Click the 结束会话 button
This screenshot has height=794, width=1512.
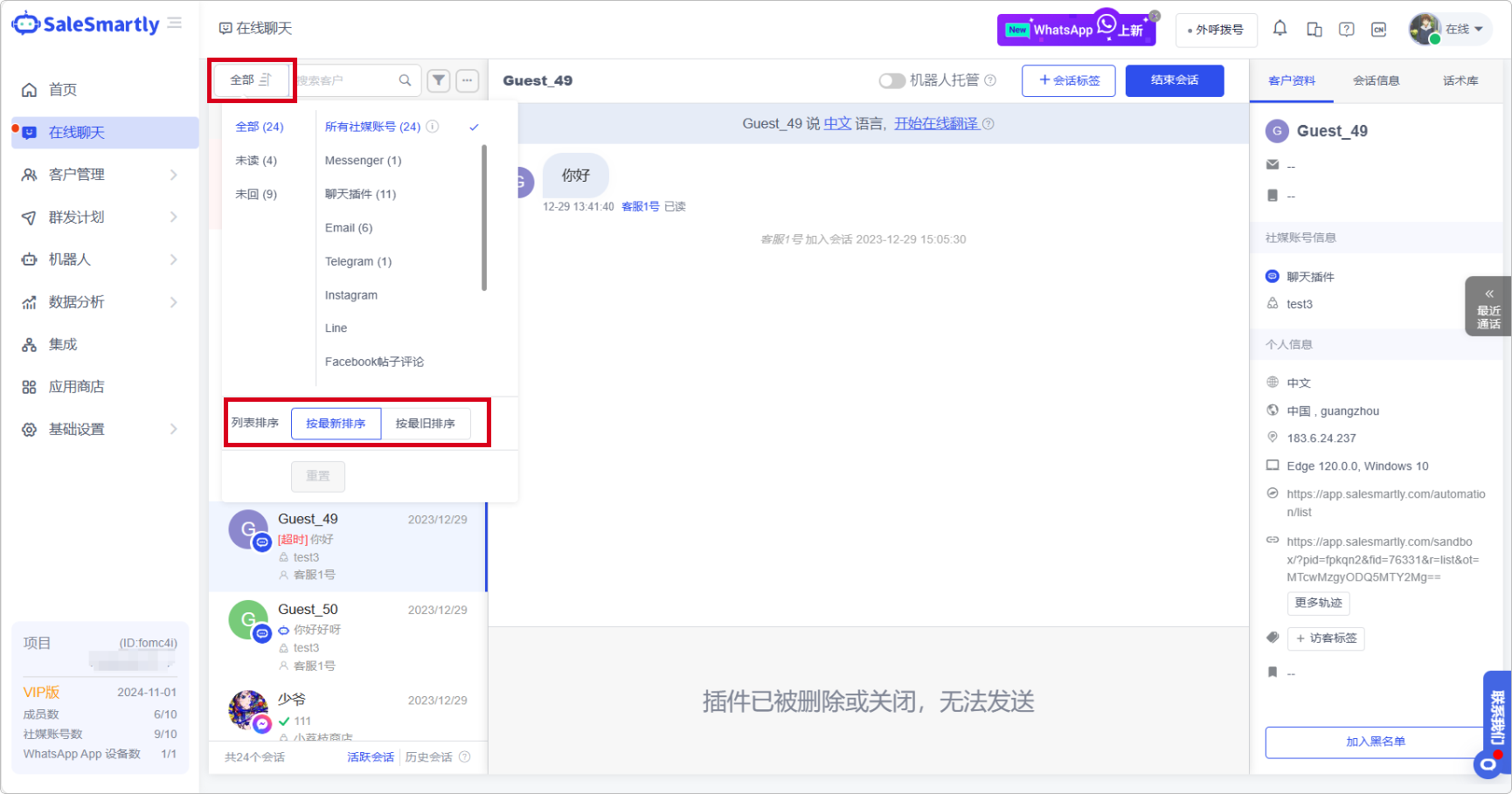click(1174, 80)
